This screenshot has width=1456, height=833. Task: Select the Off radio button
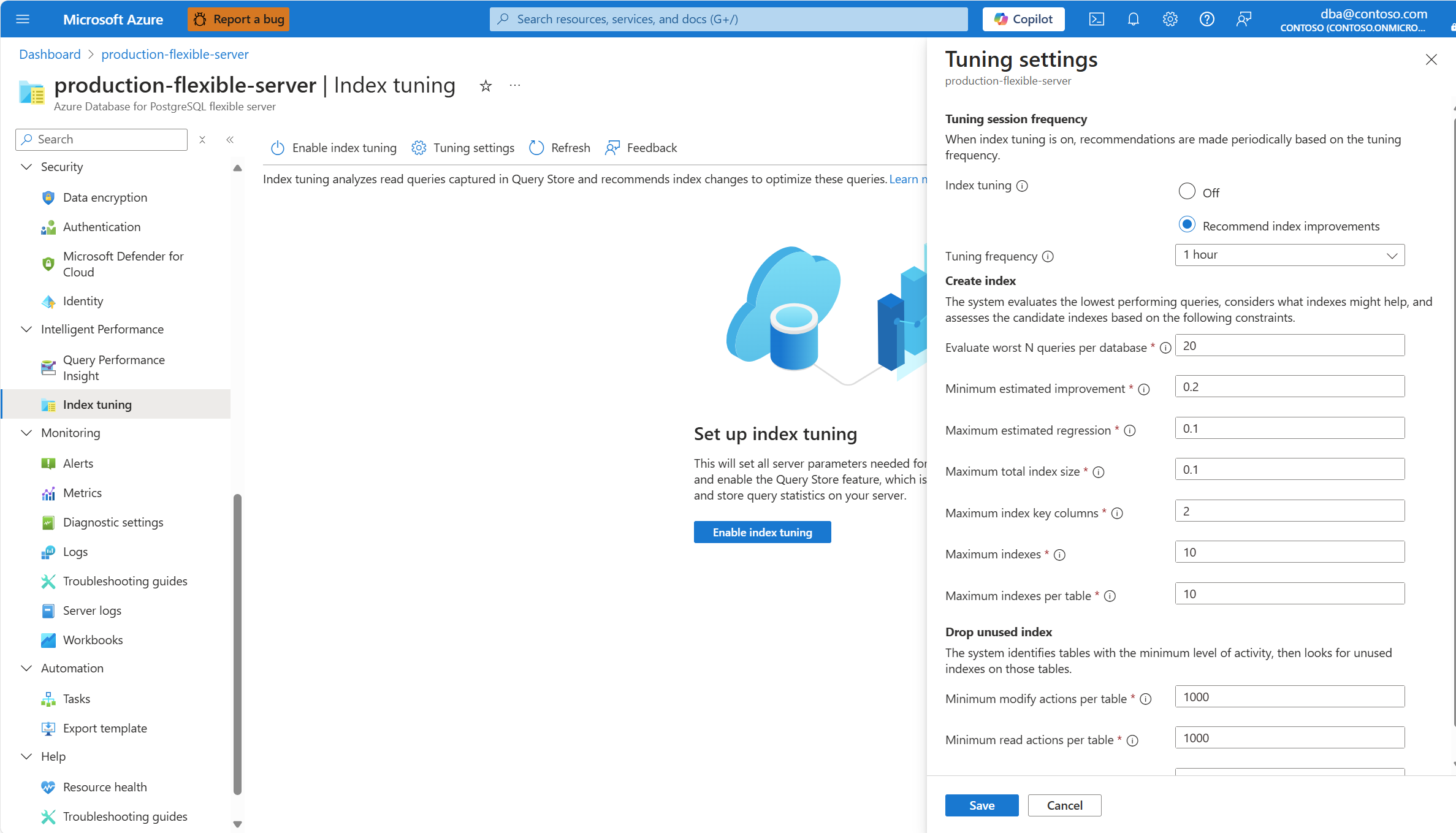pyautogui.click(x=1187, y=192)
